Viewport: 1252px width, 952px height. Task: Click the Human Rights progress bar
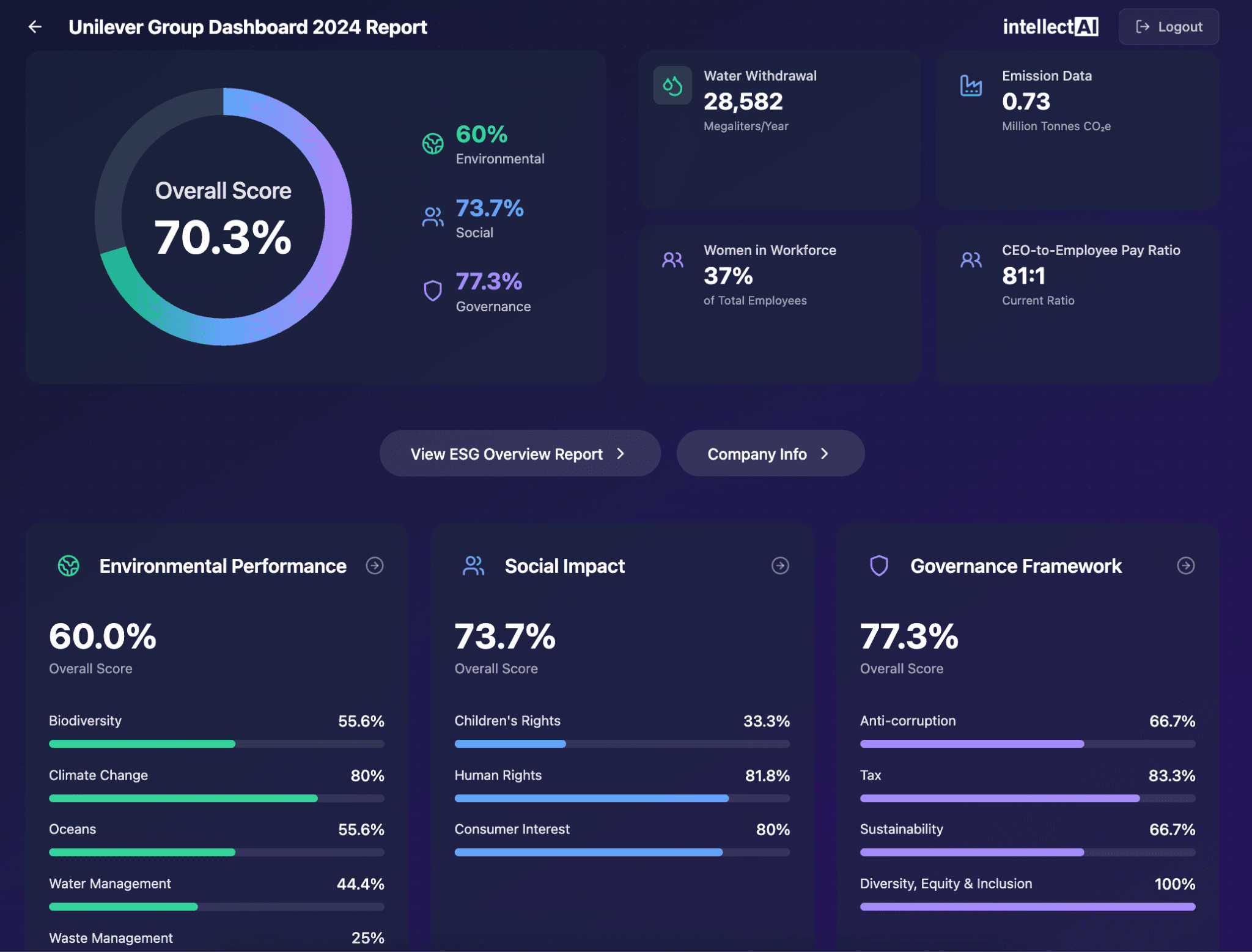pyautogui.click(x=622, y=799)
